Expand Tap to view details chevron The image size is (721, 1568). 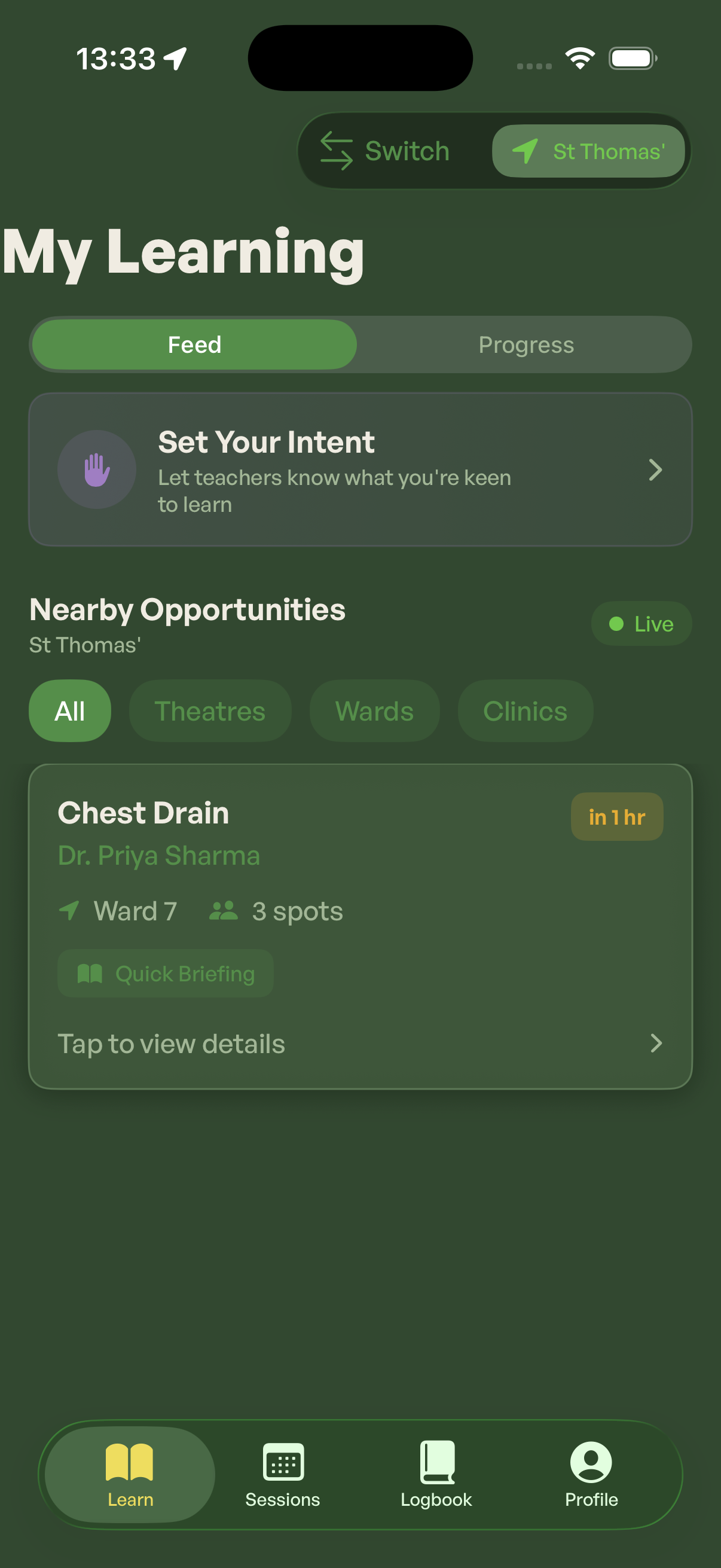655,1044
